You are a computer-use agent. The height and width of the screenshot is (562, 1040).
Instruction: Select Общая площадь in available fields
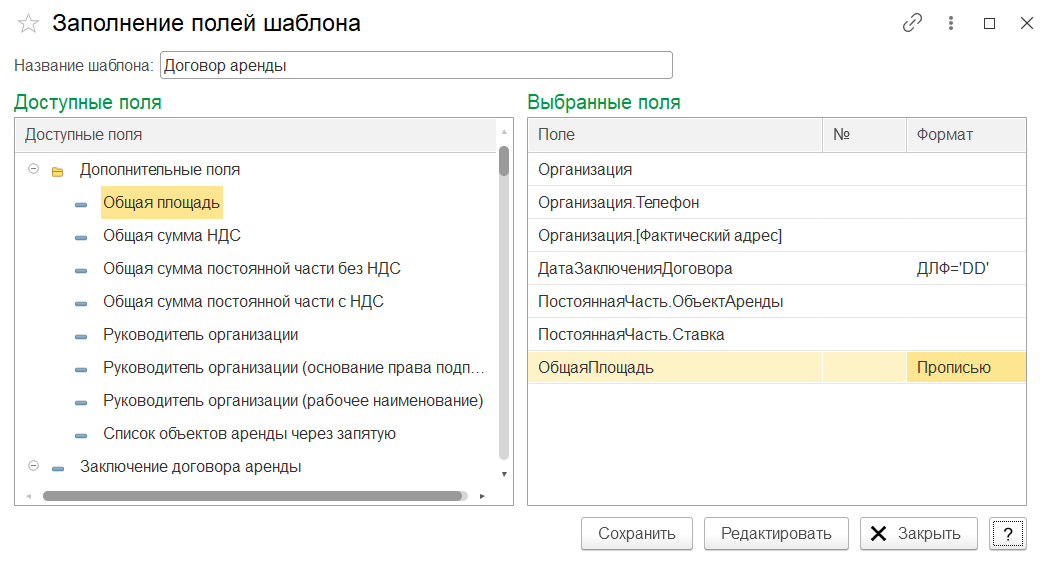(161, 203)
